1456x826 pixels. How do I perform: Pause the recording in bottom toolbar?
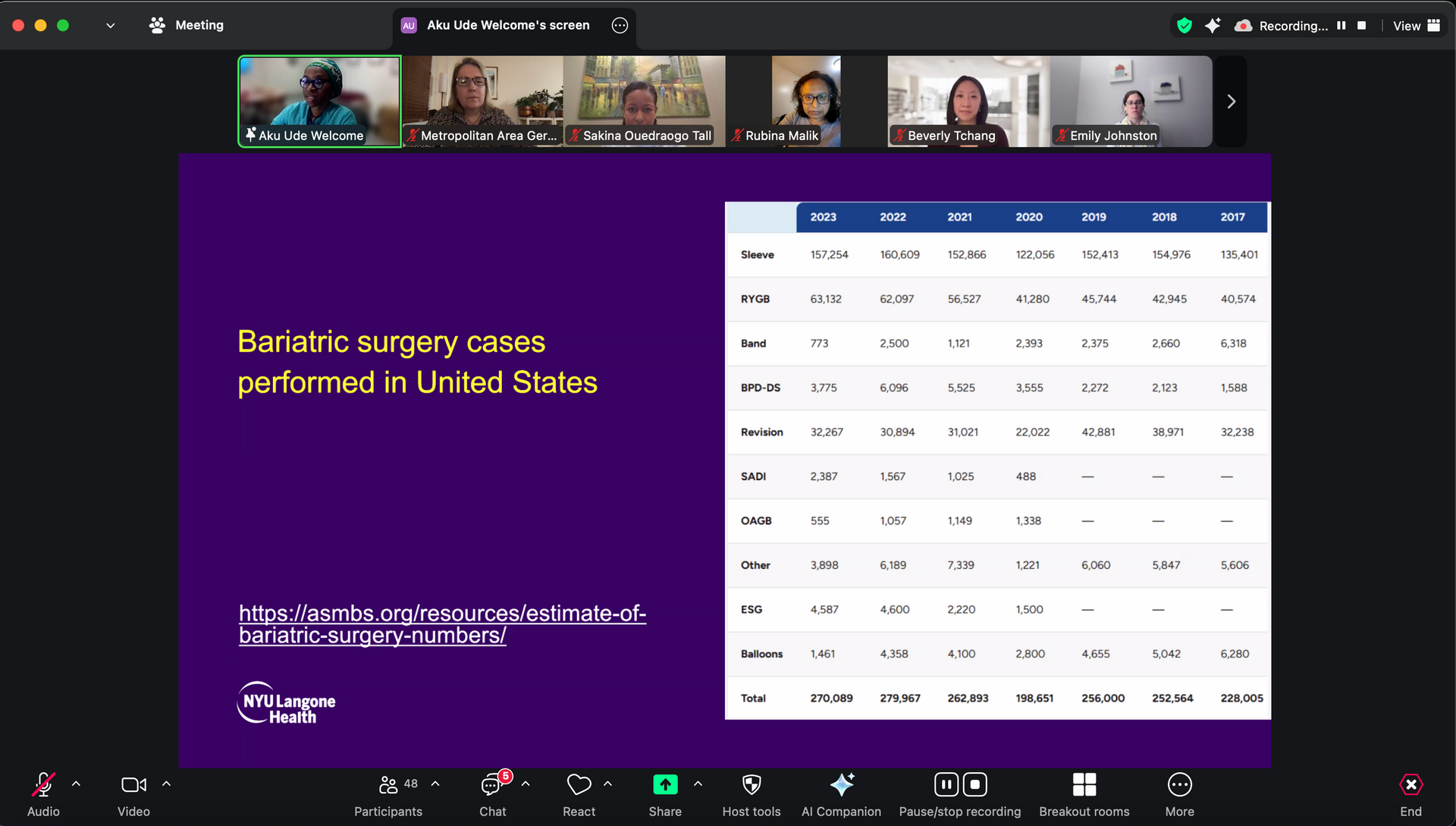click(946, 784)
